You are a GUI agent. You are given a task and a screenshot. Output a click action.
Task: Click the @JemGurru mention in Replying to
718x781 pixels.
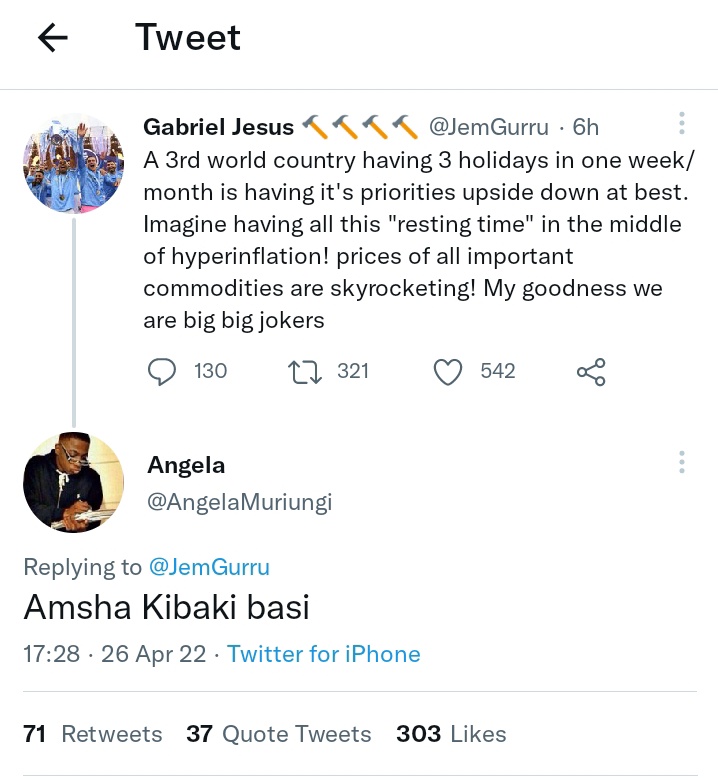(209, 567)
